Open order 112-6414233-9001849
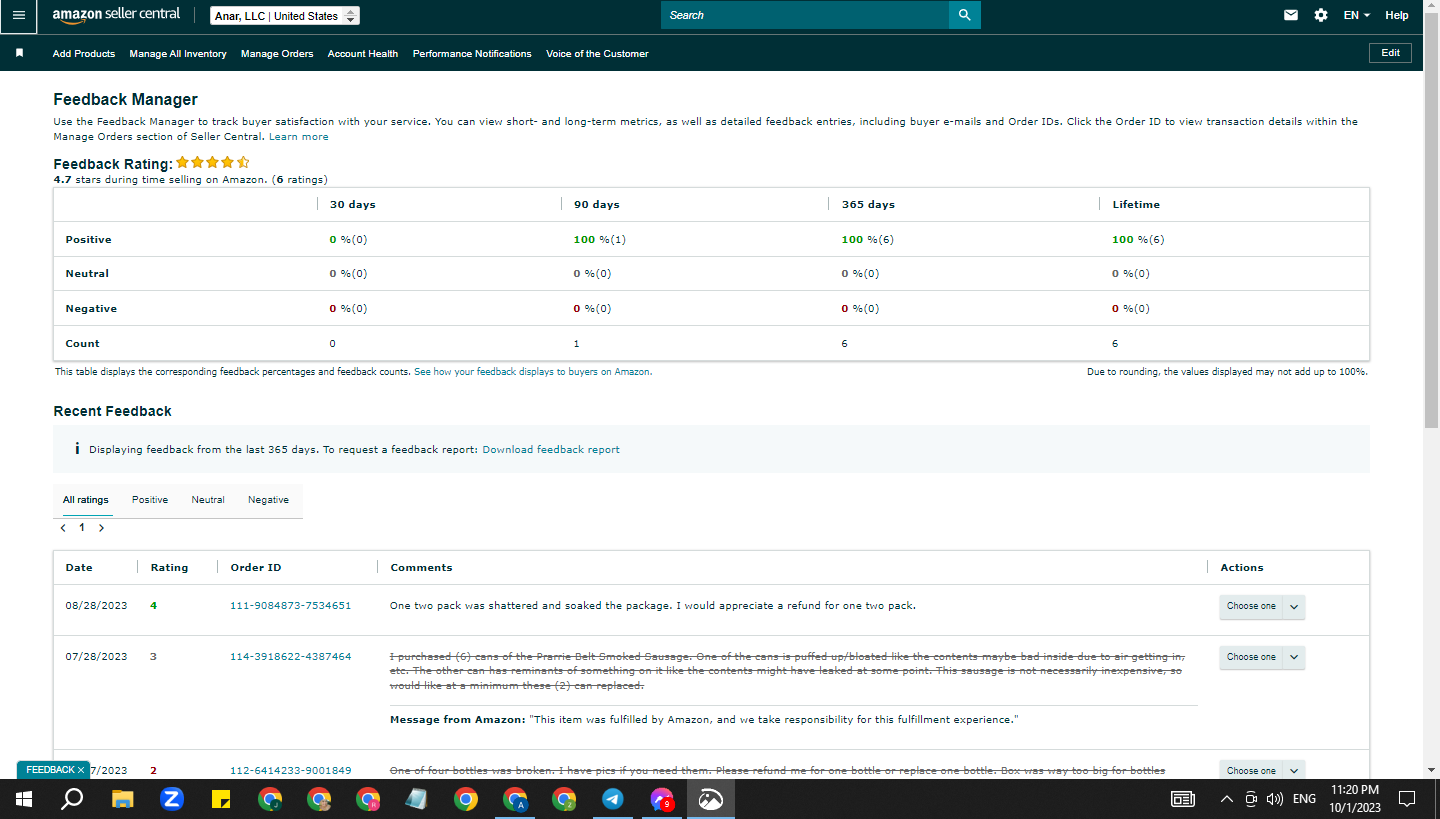The width and height of the screenshot is (1440, 819). [290, 771]
